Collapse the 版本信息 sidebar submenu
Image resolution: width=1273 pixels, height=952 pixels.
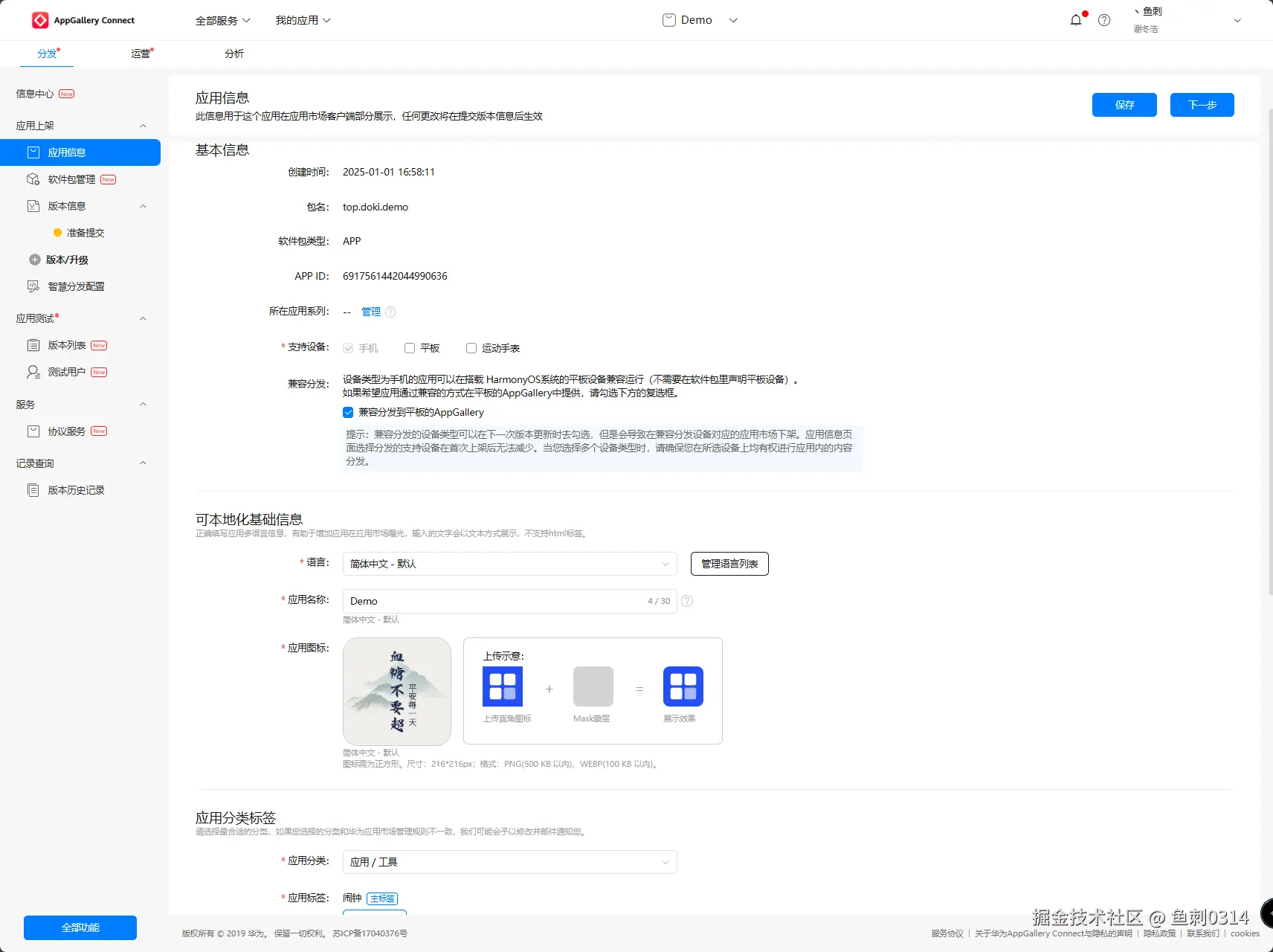(x=143, y=206)
